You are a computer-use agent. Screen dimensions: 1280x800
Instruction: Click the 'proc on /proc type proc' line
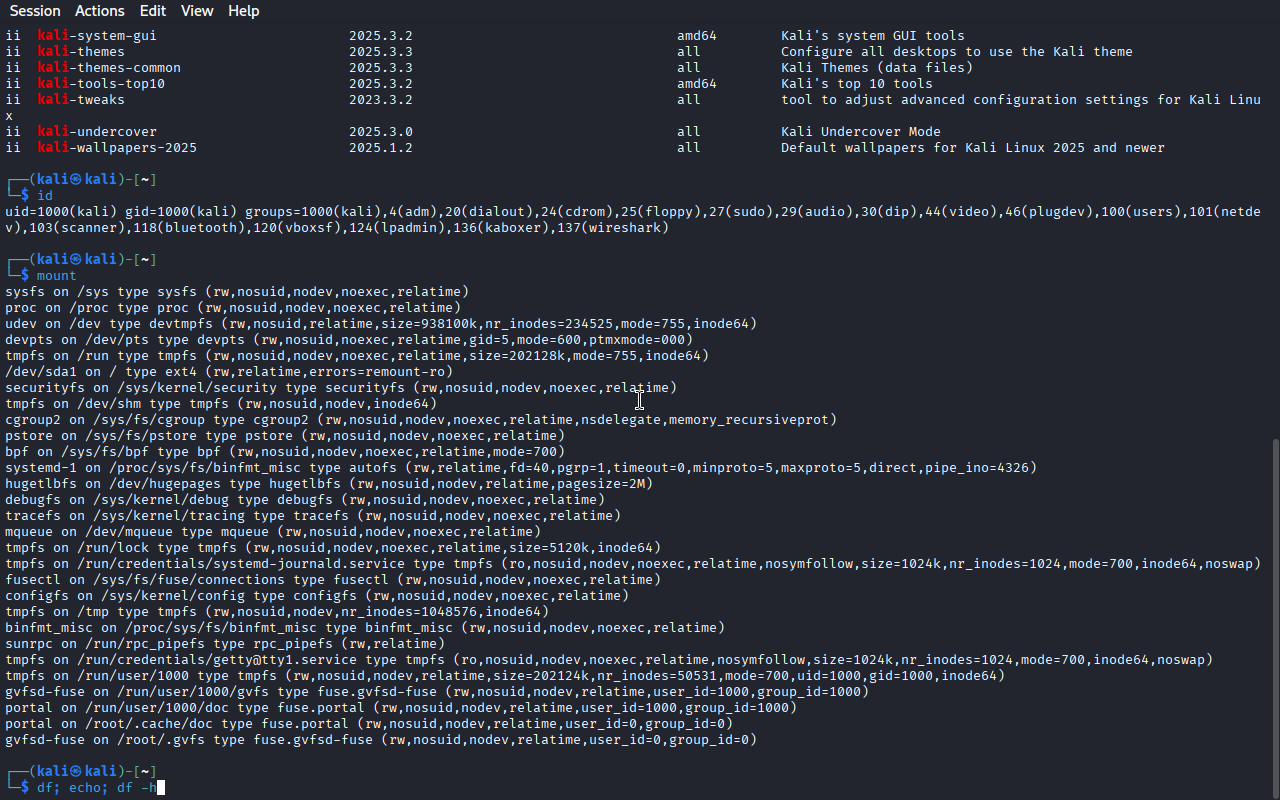click(233, 308)
